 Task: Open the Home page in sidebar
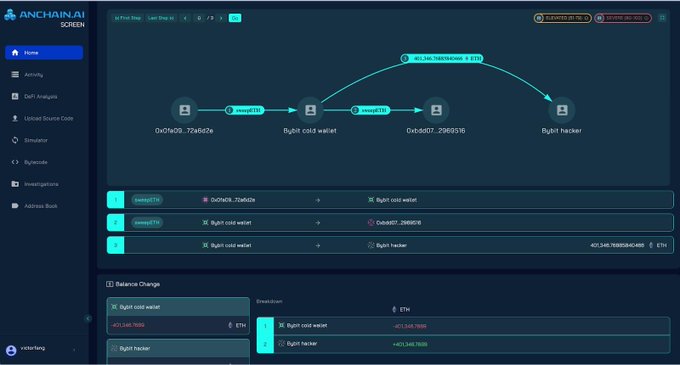[44, 52]
